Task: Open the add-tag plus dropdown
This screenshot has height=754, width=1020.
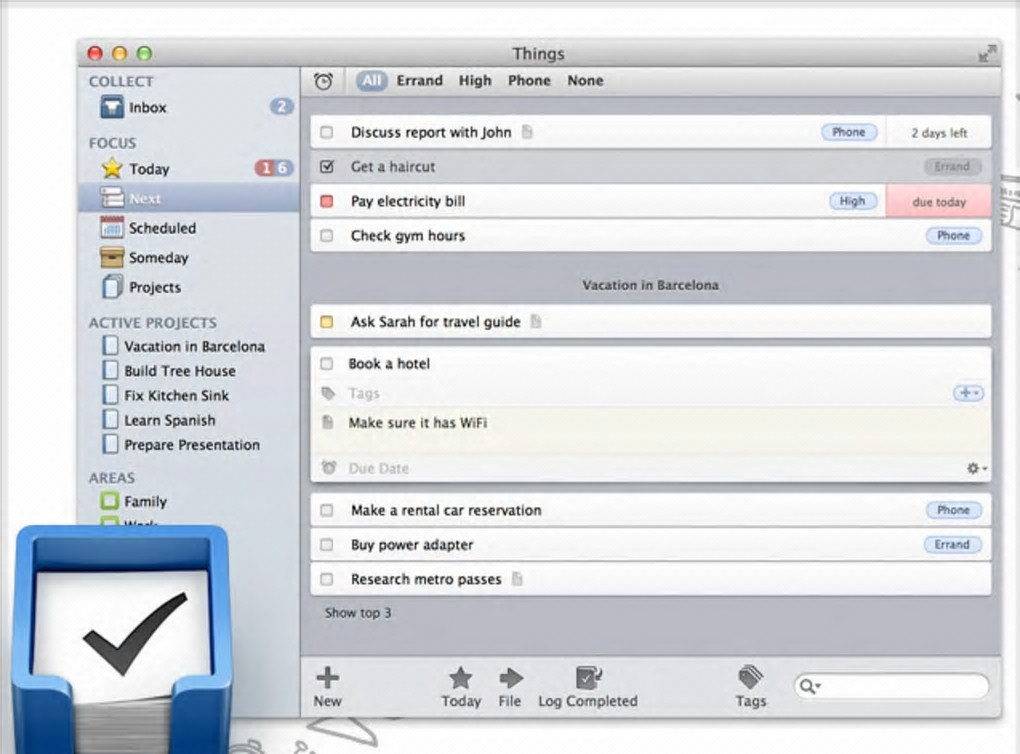Action: tap(968, 393)
